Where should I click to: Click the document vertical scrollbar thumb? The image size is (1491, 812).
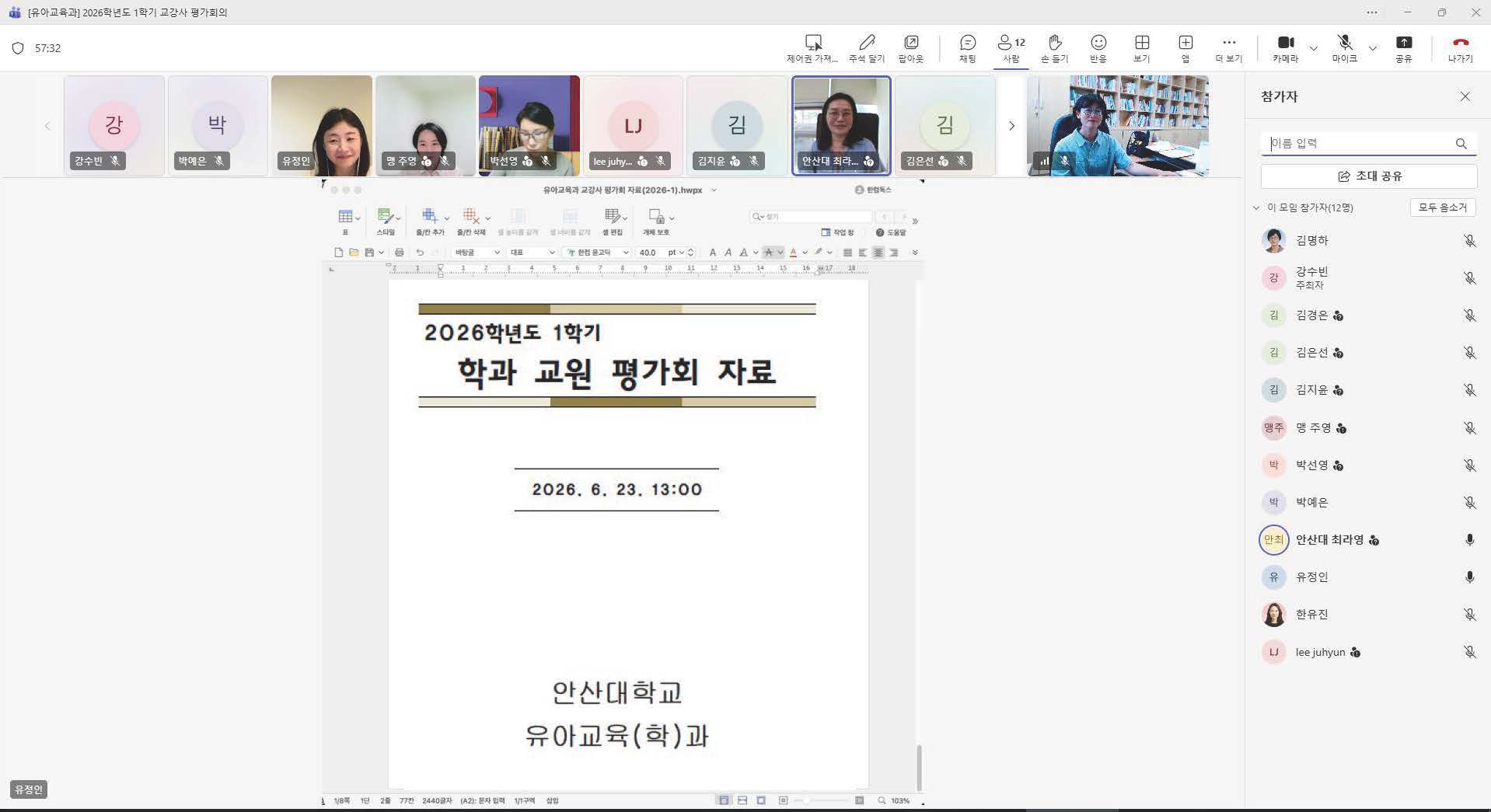pos(919,767)
